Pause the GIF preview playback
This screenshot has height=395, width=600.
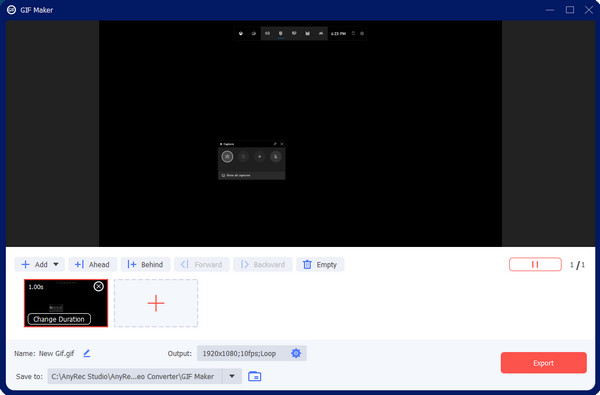tap(535, 264)
